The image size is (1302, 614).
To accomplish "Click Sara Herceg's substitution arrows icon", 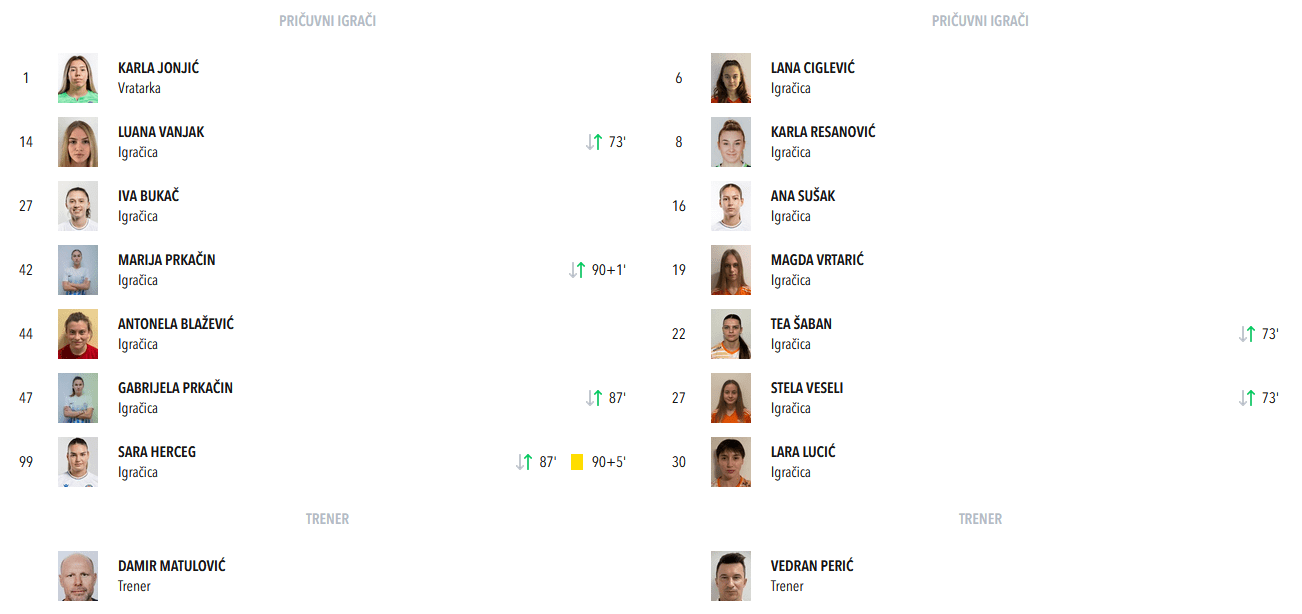I will 525,462.
